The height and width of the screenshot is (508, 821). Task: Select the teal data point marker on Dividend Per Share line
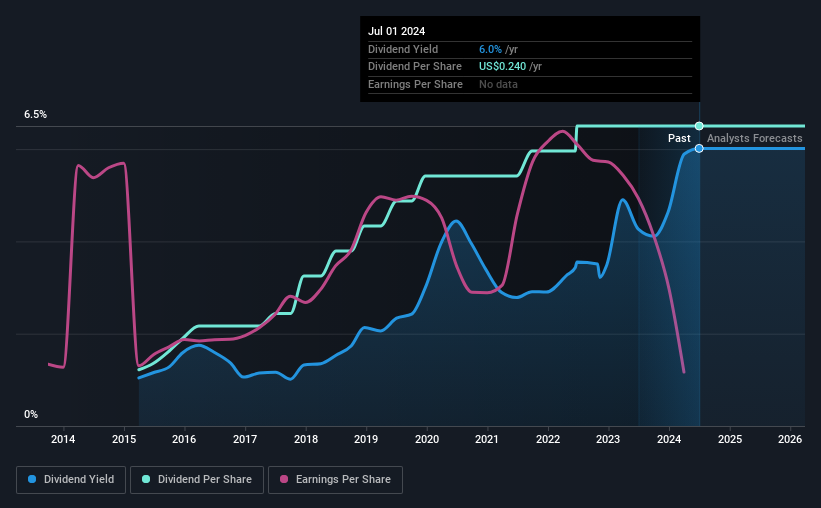pyautogui.click(x=699, y=126)
